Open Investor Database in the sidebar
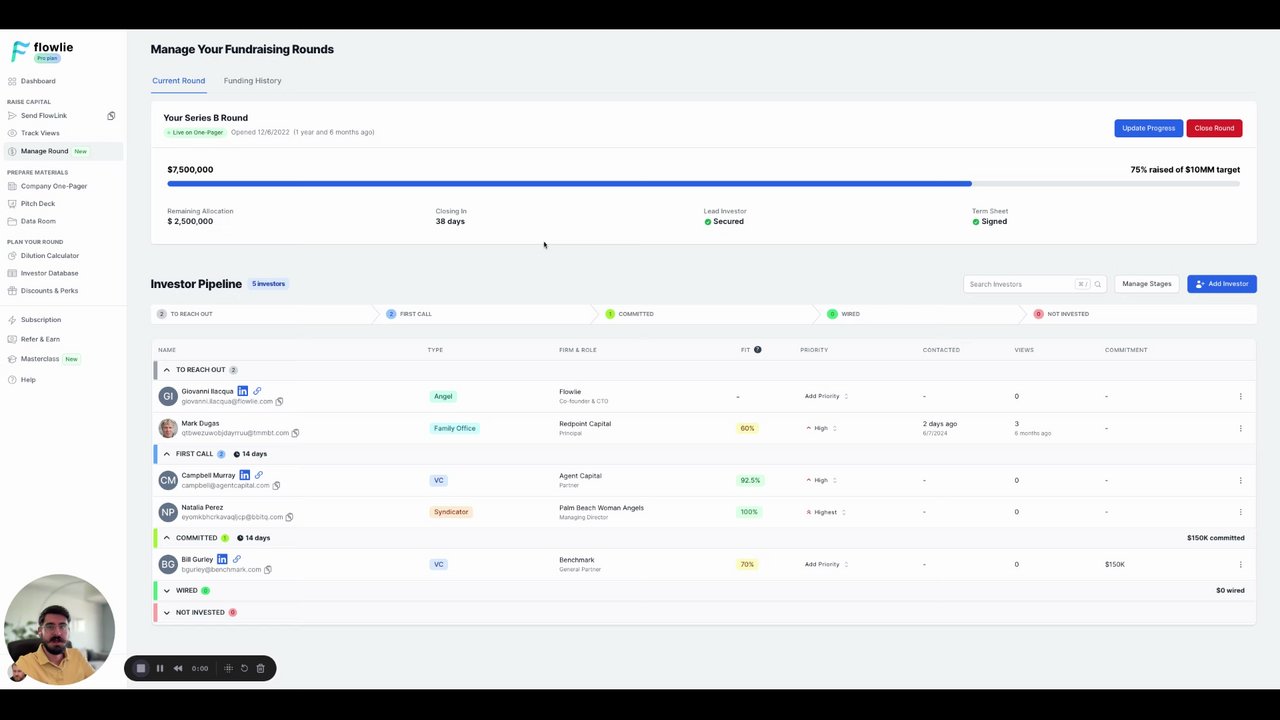The width and height of the screenshot is (1280, 720). pos(49,273)
